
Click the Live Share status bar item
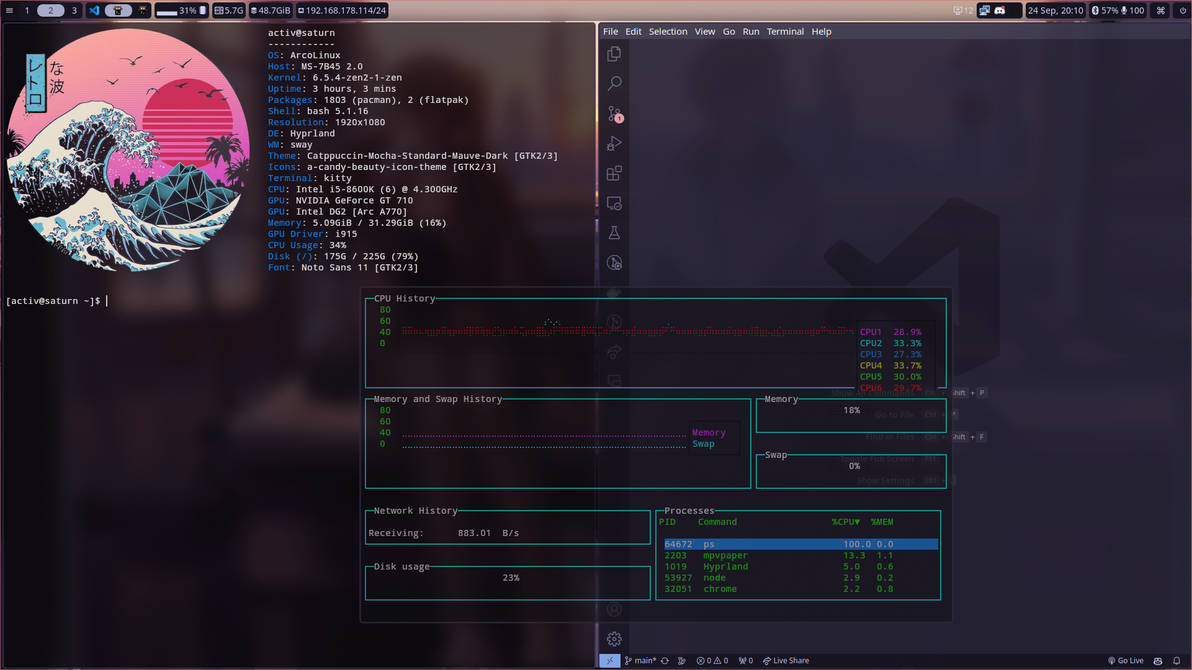pyautogui.click(x=786, y=660)
